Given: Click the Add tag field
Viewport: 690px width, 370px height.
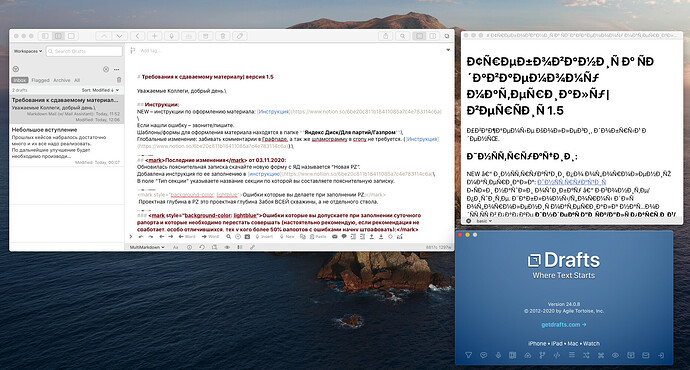Looking at the screenshot, I should 150,51.
